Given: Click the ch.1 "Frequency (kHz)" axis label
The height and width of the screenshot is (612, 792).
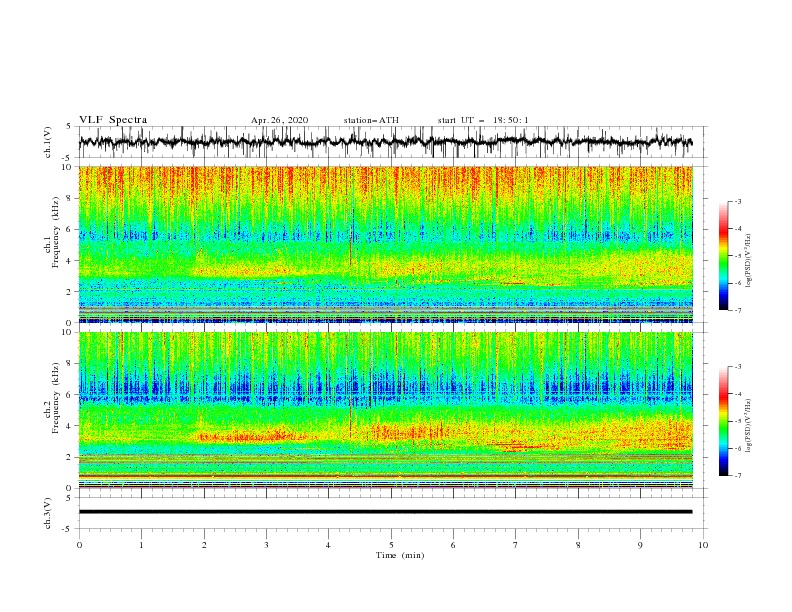Looking at the screenshot, I should [55, 232].
